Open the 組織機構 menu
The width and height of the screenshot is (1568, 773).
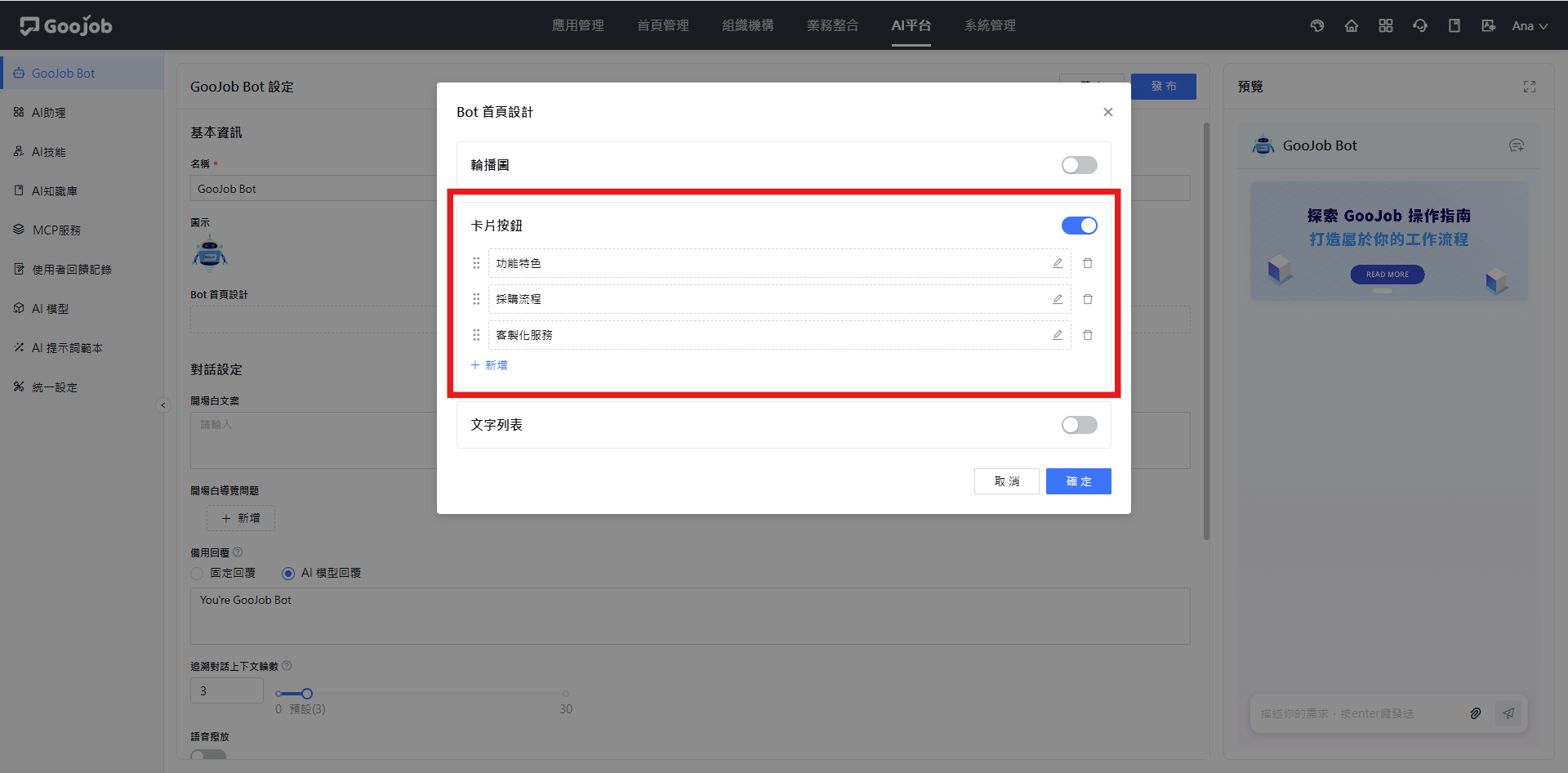coord(748,25)
